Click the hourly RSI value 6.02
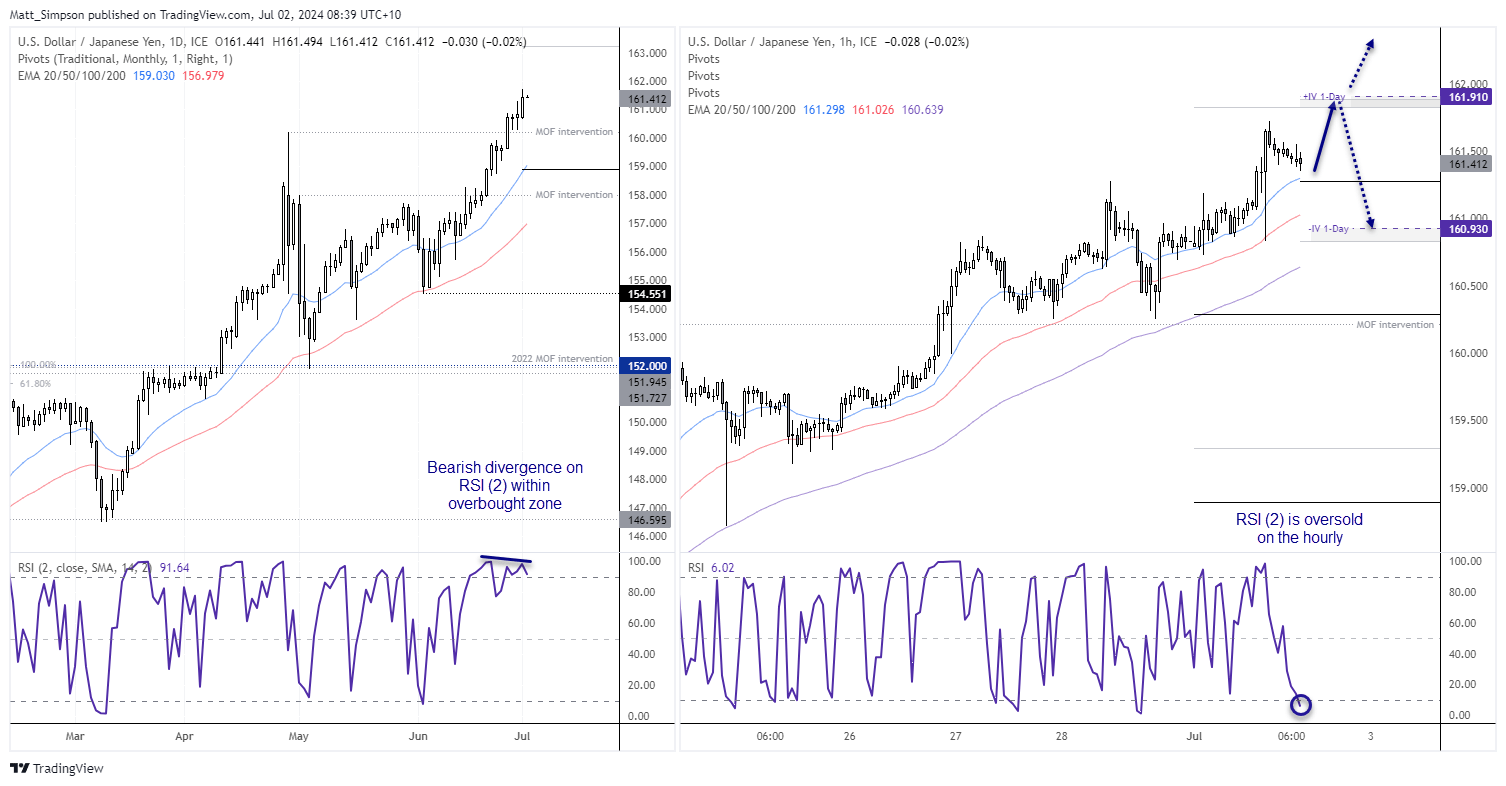Screen dimensions: 1506x786 [721, 567]
